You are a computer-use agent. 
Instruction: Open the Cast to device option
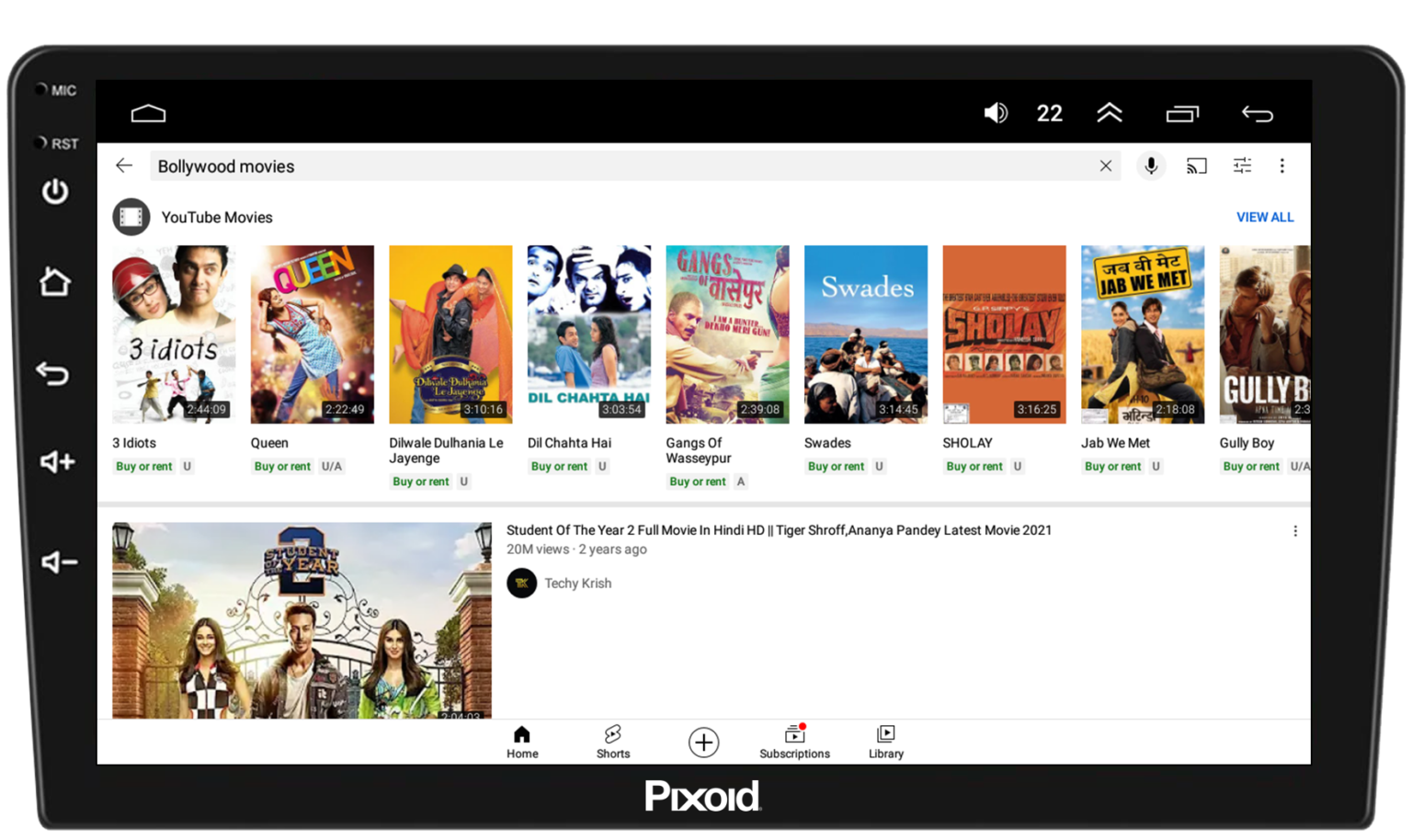click(1196, 166)
